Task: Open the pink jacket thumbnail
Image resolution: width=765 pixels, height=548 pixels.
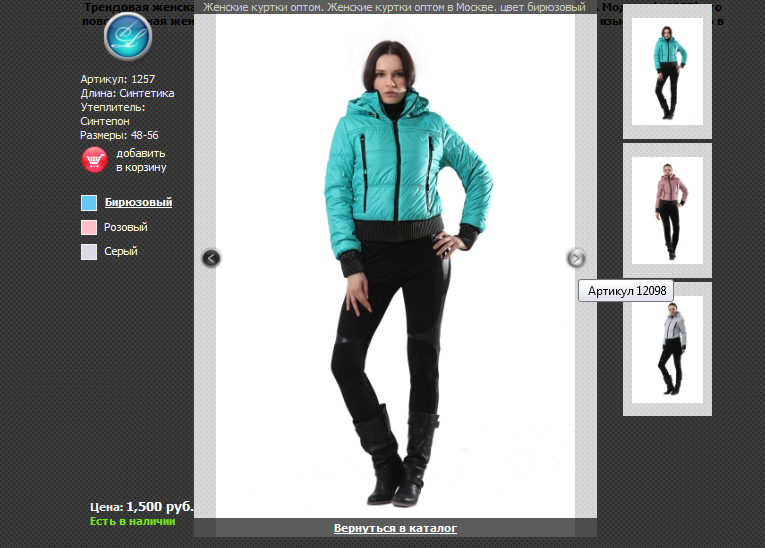Action: pyautogui.click(x=667, y=210)
